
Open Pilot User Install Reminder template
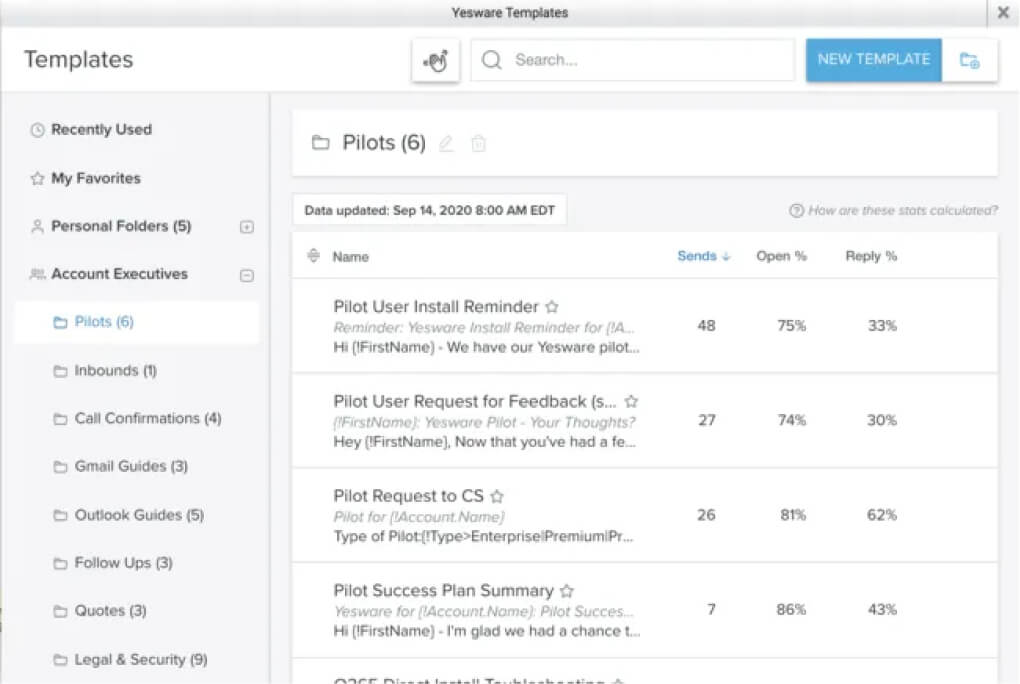(x=436, y=306)
